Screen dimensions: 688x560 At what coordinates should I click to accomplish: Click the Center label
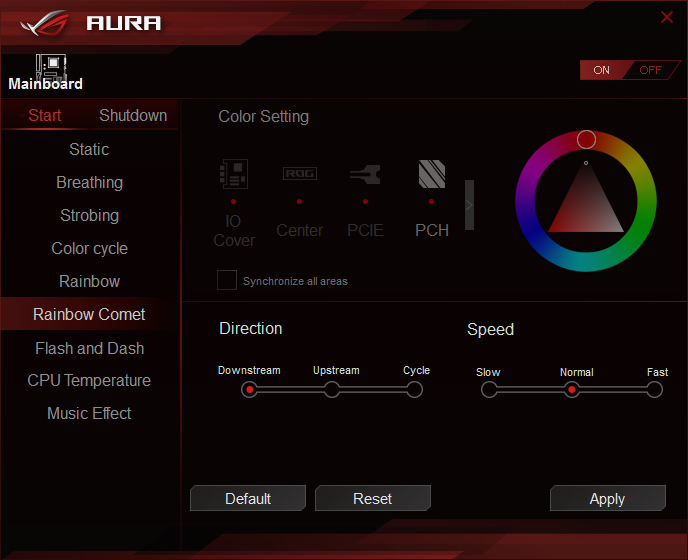pos(300,230)
